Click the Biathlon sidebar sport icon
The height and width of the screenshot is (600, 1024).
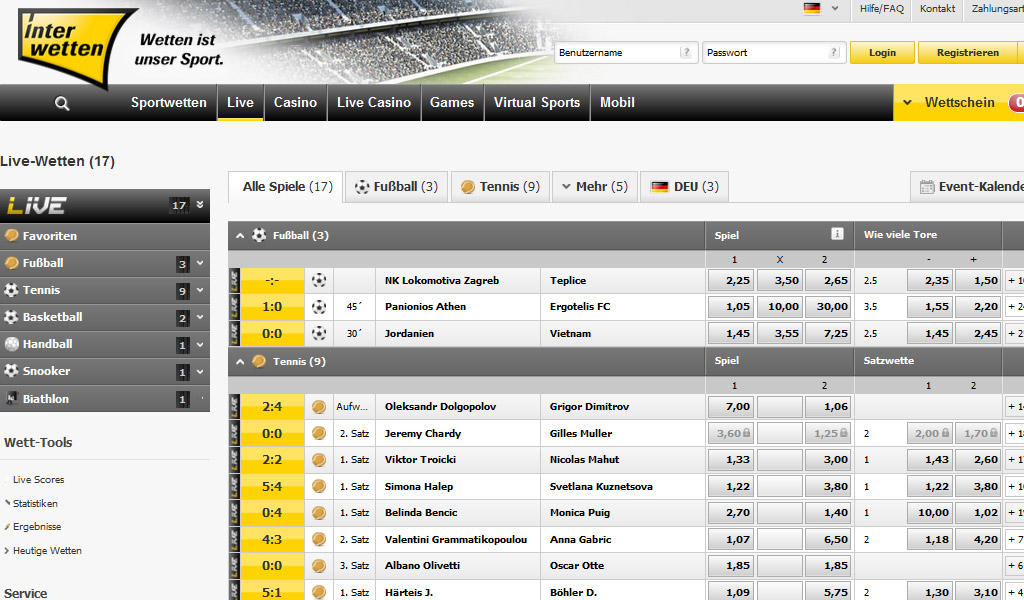point(11,398)
